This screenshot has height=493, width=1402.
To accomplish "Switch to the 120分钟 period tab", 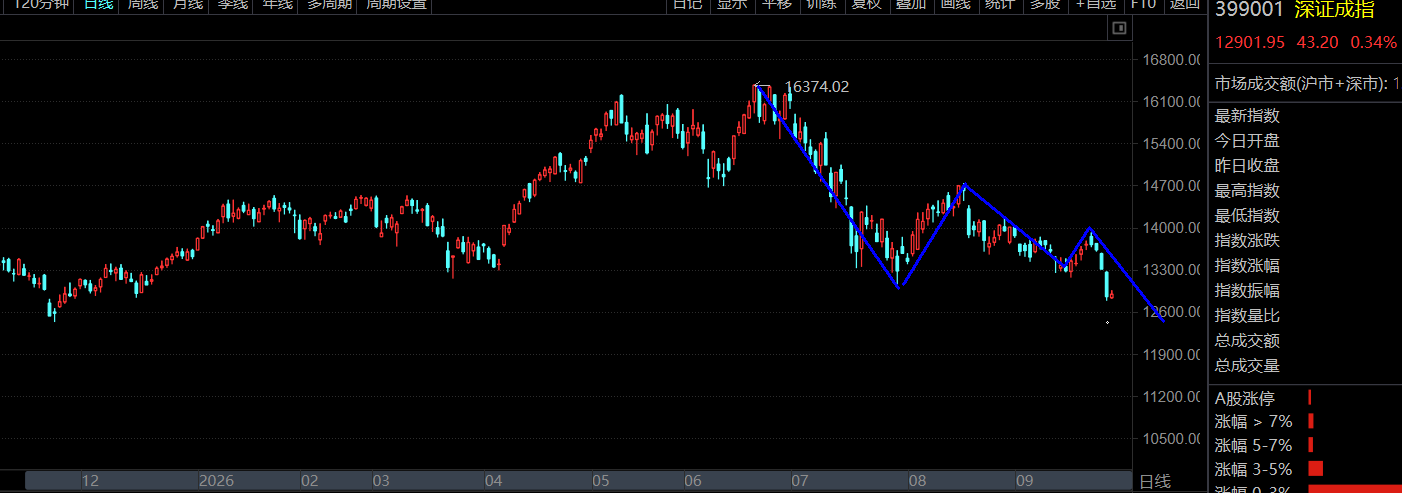I will click(41, 4).
